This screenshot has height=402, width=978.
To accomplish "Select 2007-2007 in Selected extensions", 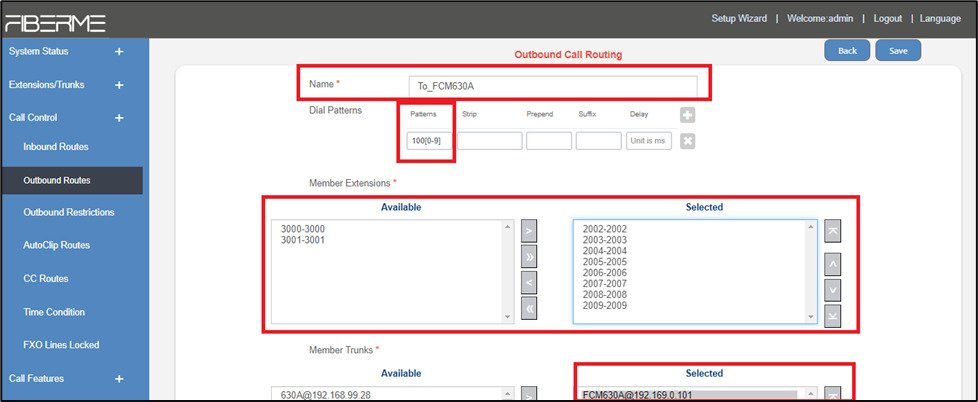I will click(604, 284).
